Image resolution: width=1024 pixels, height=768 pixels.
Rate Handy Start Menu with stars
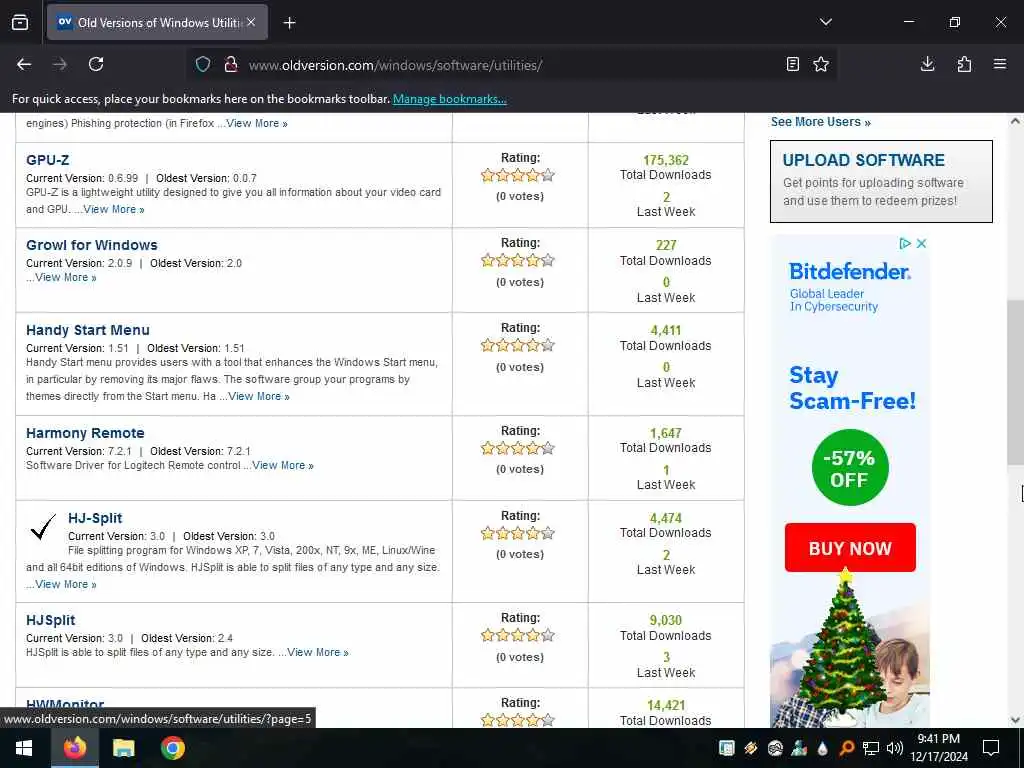pos(518,345)
